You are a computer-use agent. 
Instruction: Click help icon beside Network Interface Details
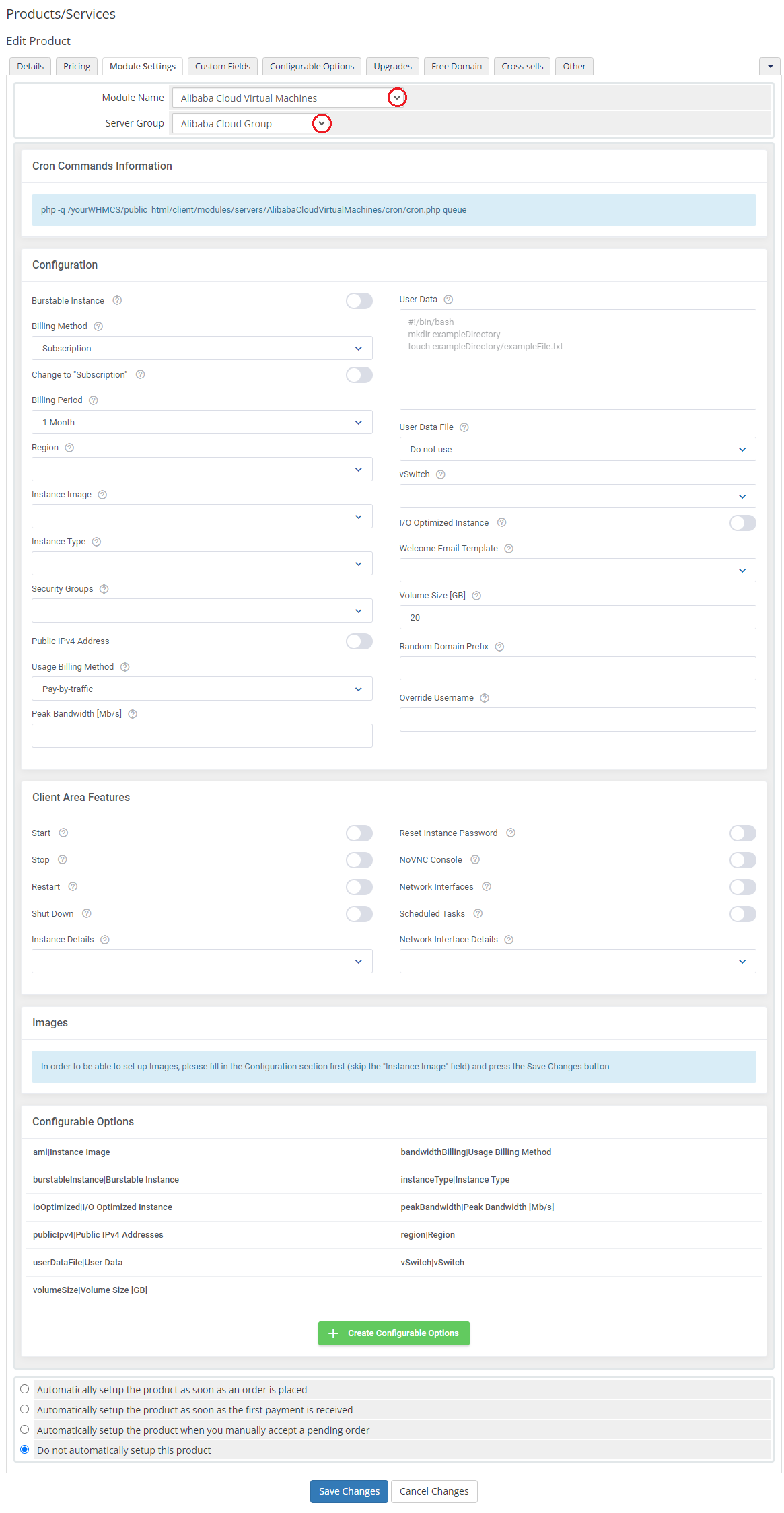[x=509, y=940]
